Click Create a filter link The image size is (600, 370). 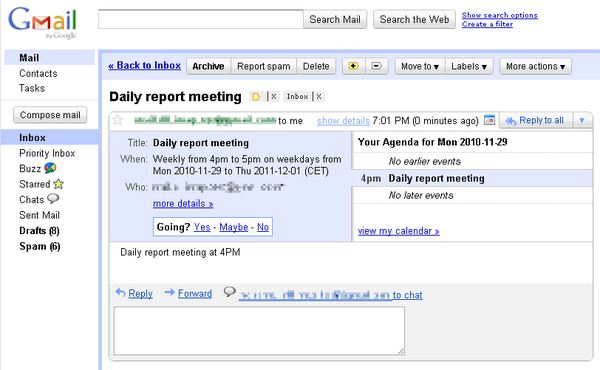pos(487,24)
